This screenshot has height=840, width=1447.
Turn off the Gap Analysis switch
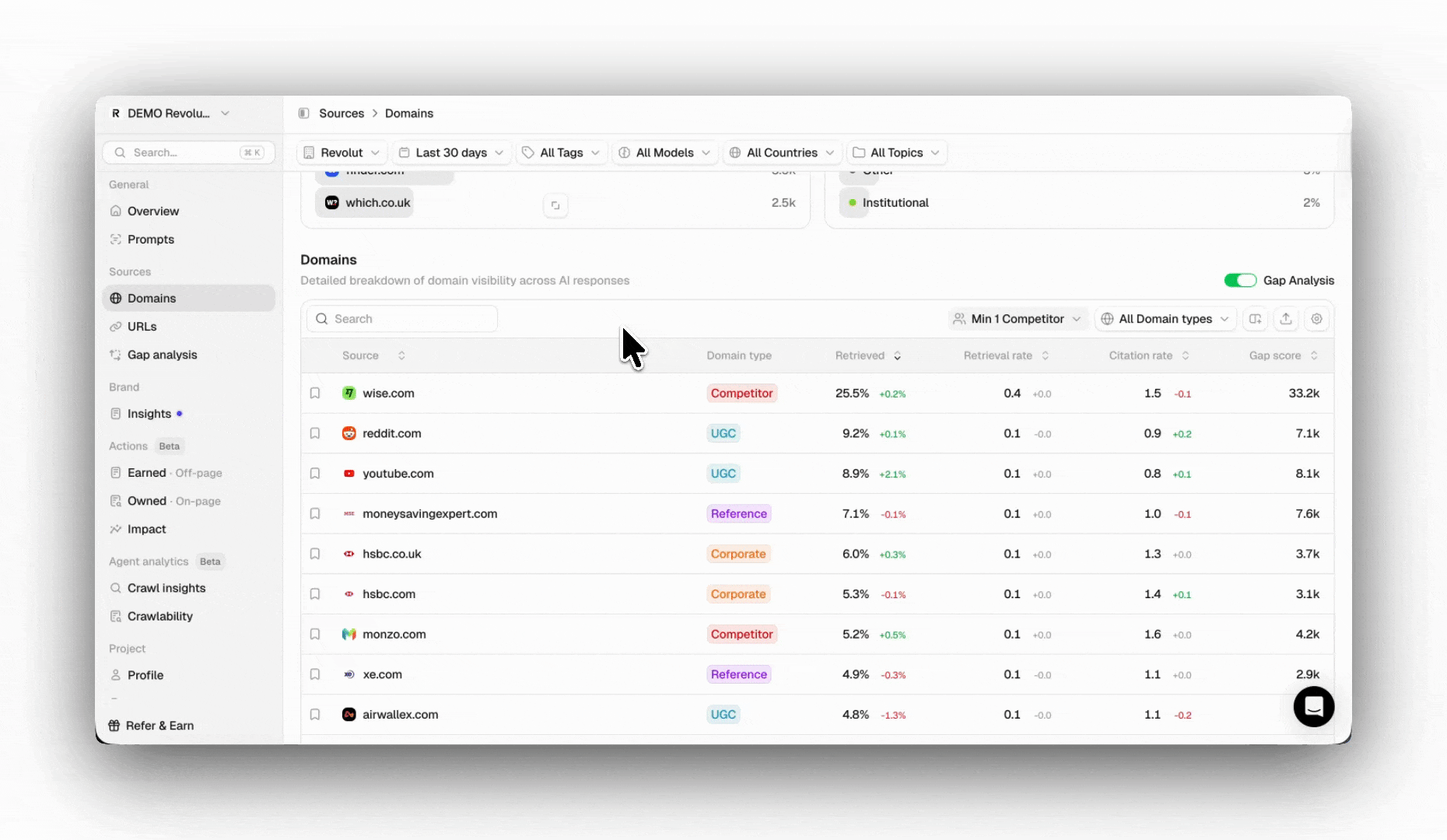(1240, 281)
